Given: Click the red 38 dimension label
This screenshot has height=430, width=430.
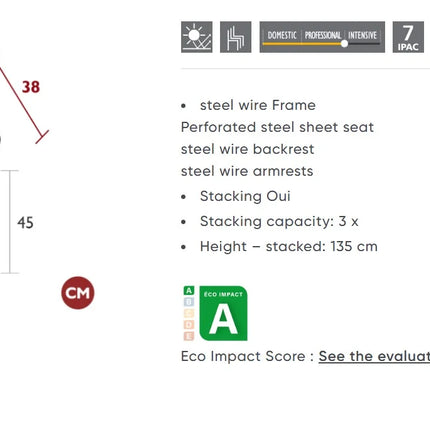Looking at the screenshot, I should [31, 87].
